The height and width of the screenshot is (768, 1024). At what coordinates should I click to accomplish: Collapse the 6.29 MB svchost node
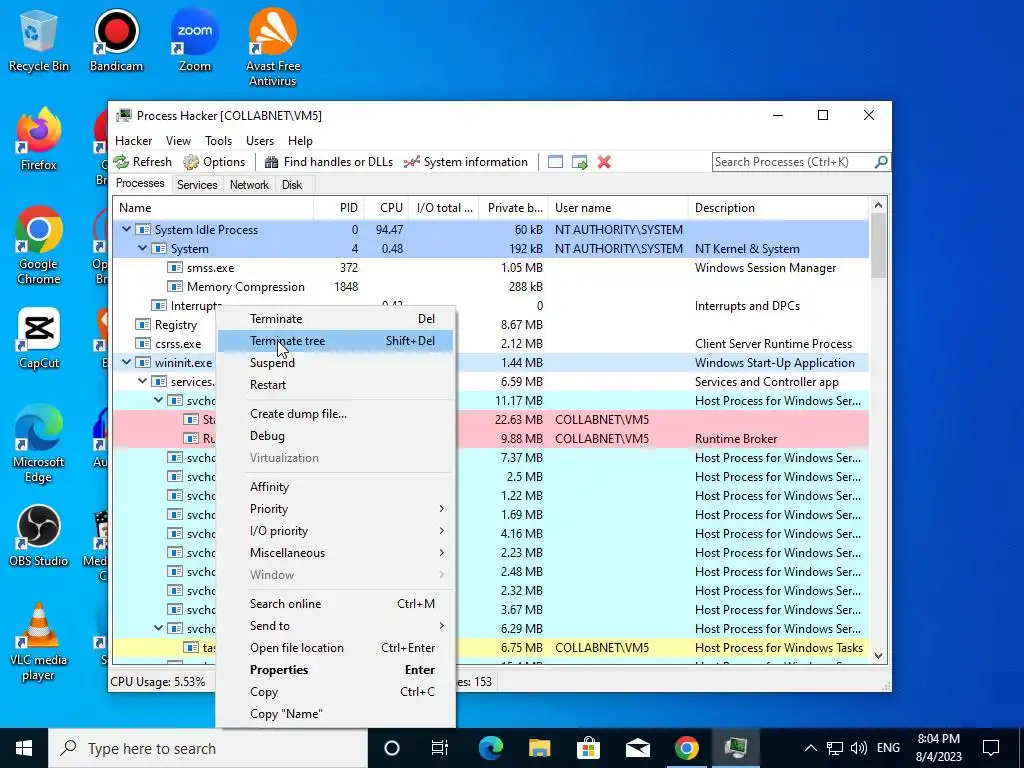159,628
